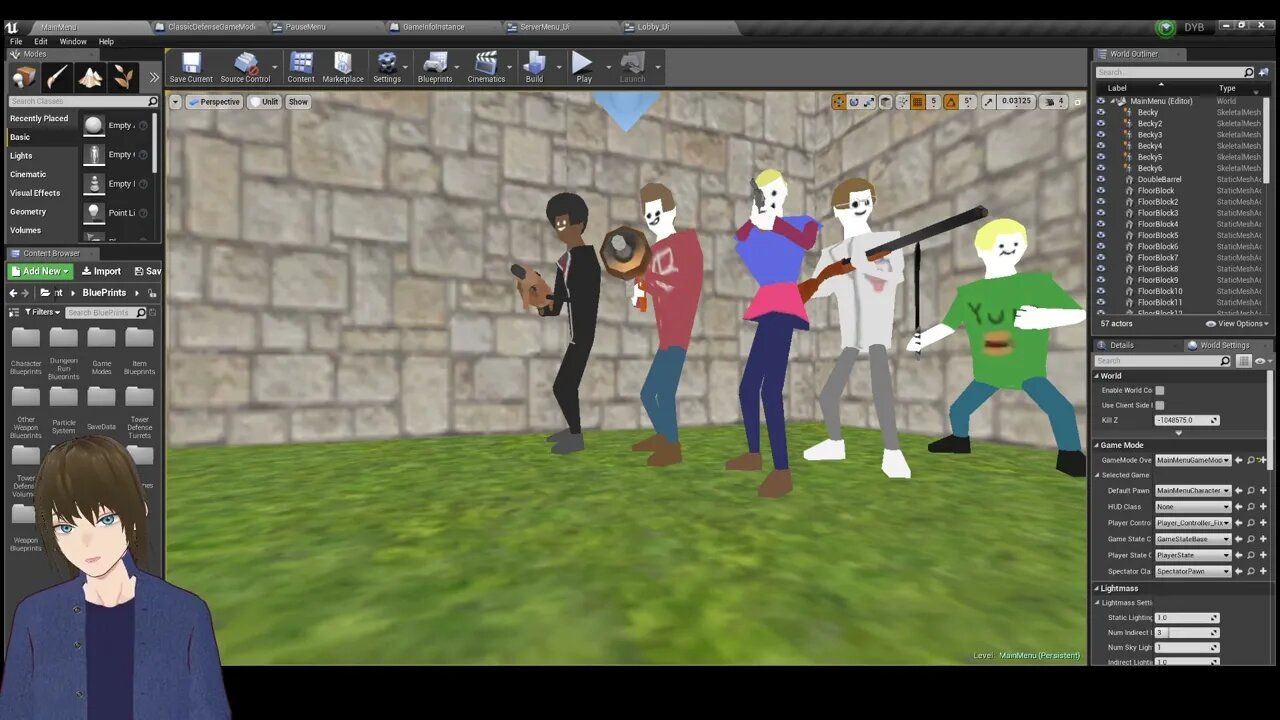Toggle rotation snapping icon

tap(951, 102)
